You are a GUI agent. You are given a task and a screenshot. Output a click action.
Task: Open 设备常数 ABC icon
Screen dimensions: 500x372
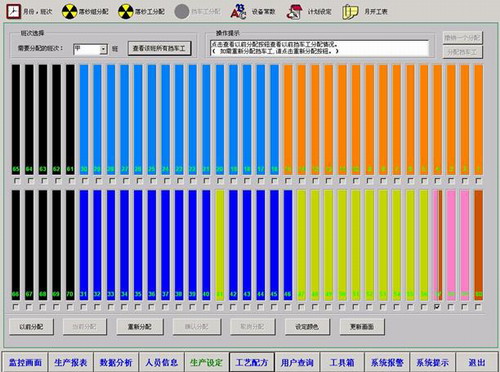click(x=238, y=11)
